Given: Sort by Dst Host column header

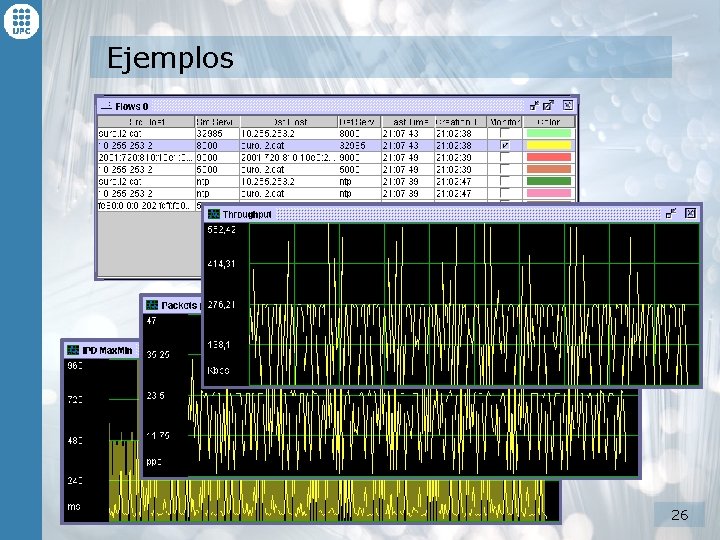Looking at the screenshot, I should pyautogui.click(x=289, y=122).
